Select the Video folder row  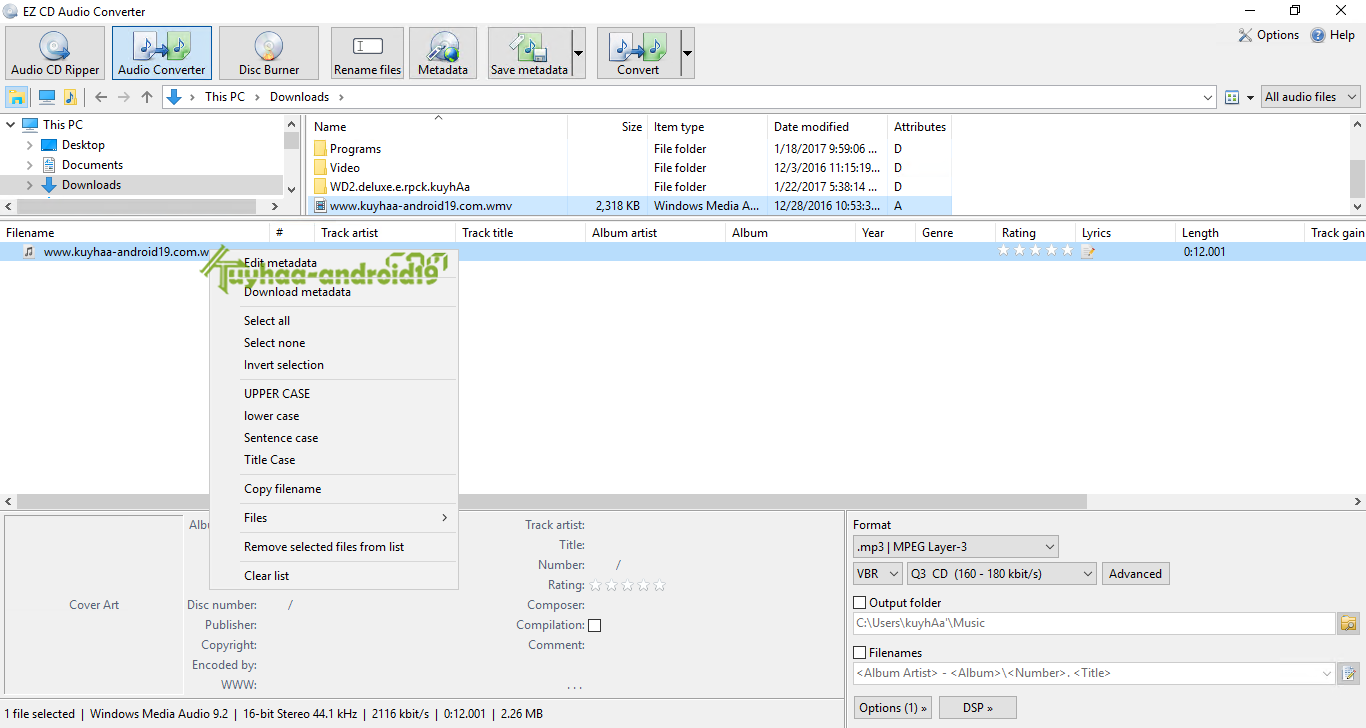coord(630,168)
